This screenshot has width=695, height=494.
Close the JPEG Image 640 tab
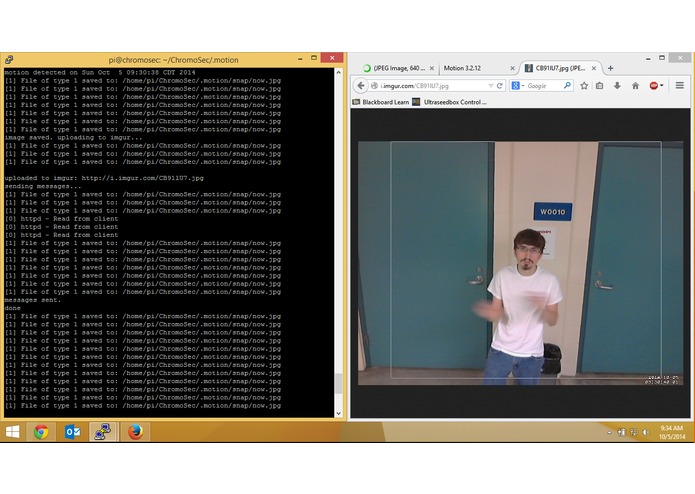tap(432, 68)
